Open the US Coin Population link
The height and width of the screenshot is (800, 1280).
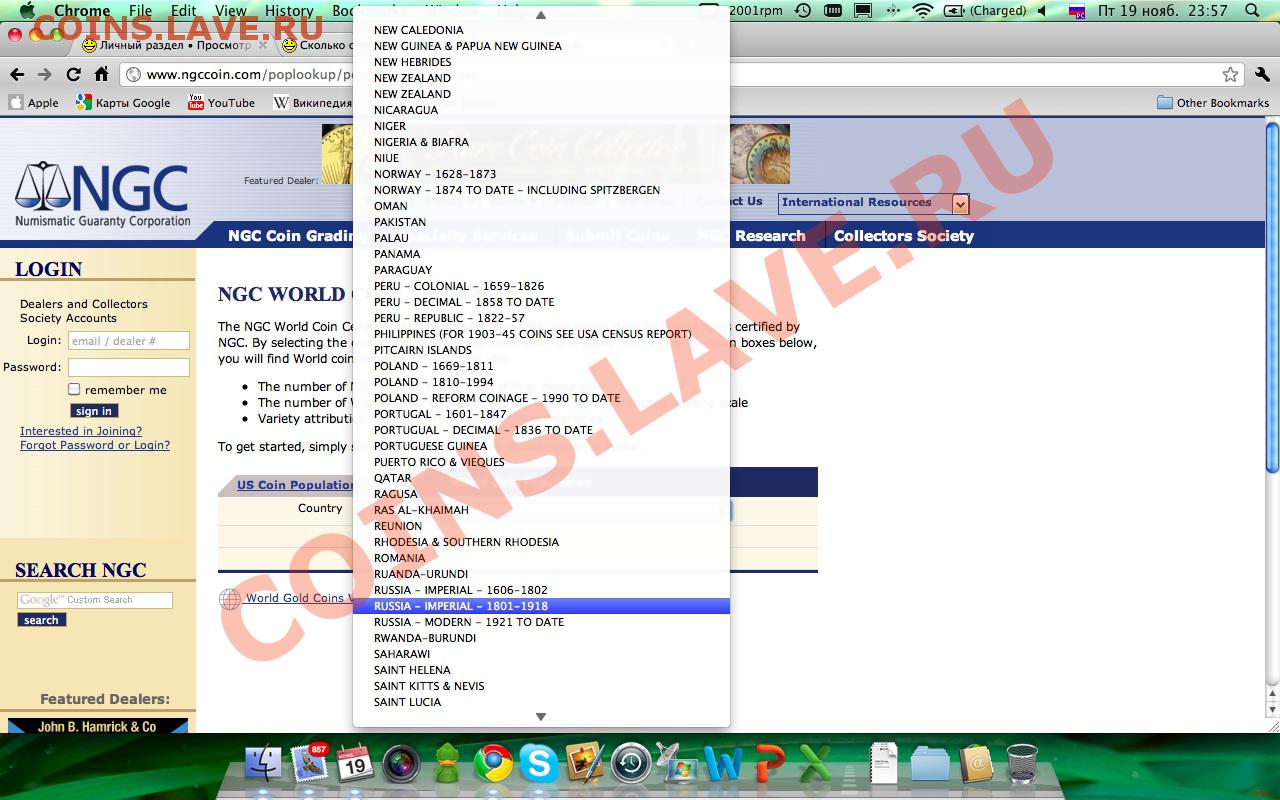295,485
